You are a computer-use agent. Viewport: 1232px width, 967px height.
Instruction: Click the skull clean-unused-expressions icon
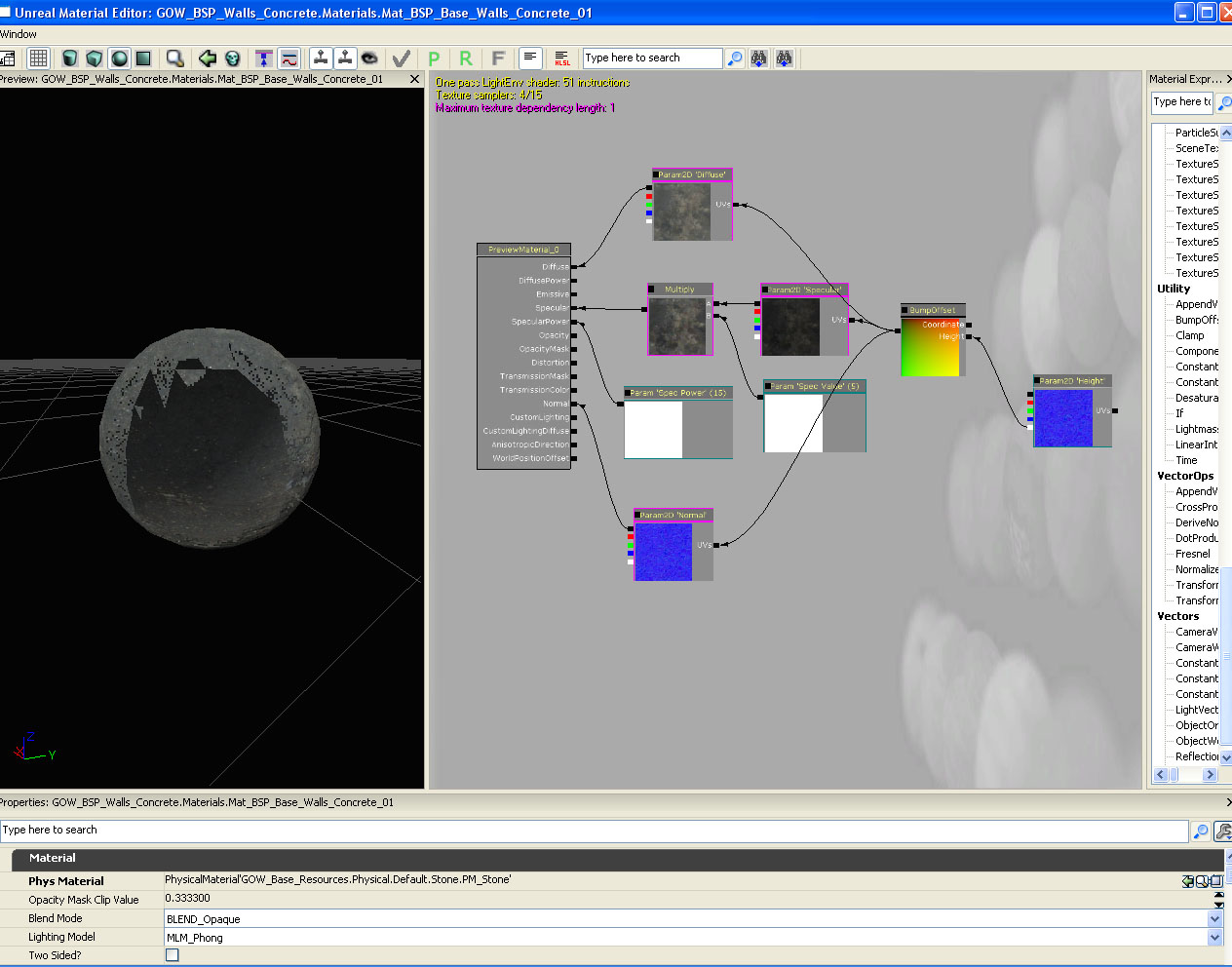(232, 58)
